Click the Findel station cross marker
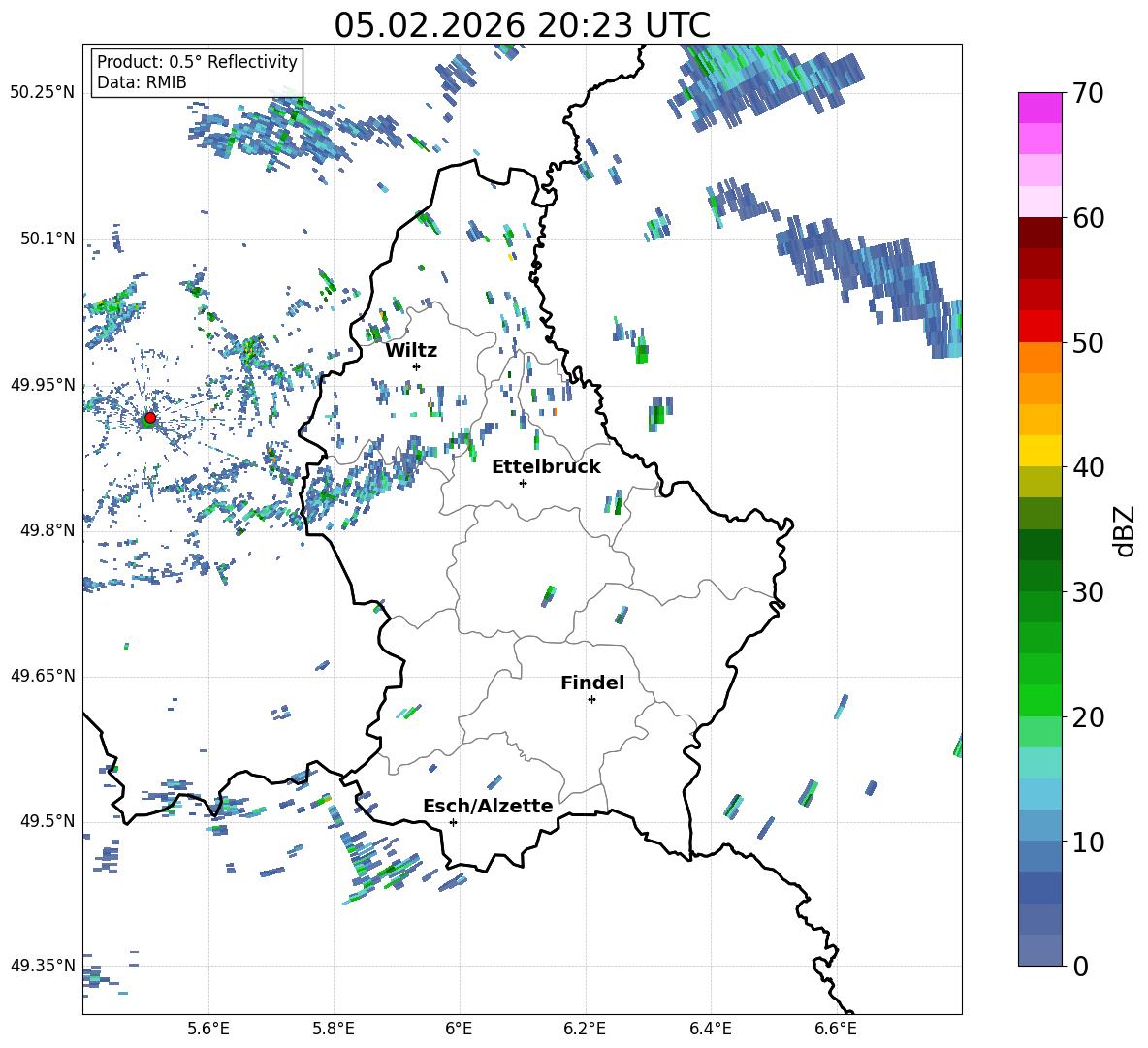Screen dimensions: 1148x1048 click(x=591, y=700)
